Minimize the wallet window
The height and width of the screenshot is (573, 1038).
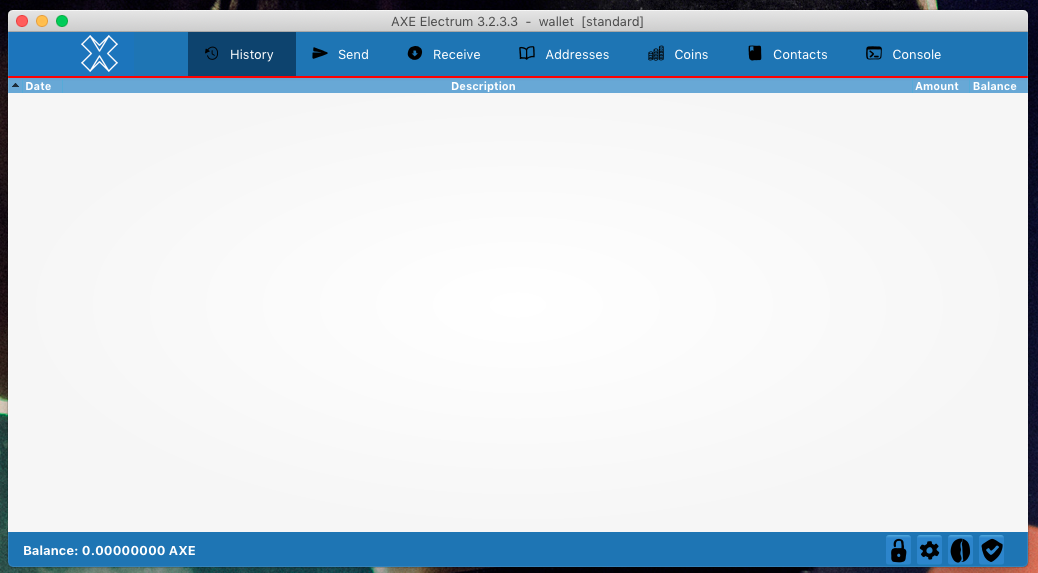[42, 21]
